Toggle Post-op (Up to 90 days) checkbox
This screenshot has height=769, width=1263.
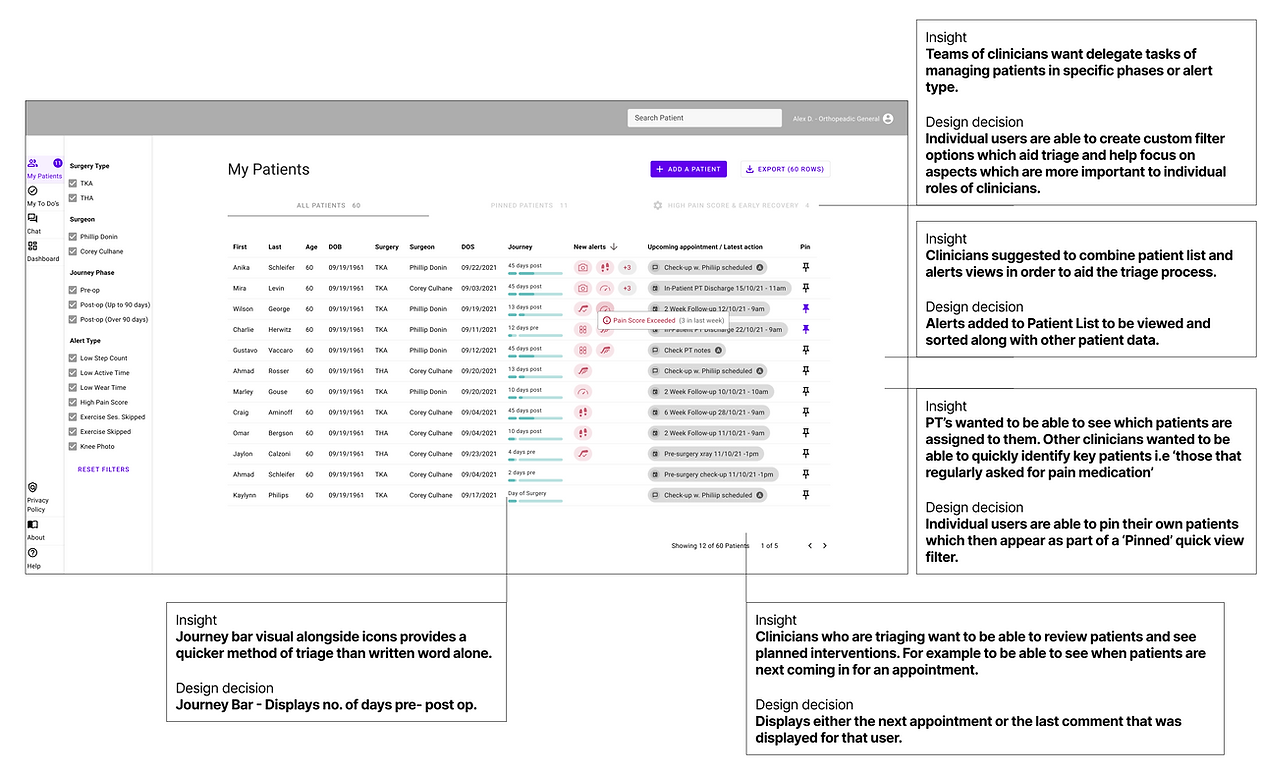coord(73,305)
